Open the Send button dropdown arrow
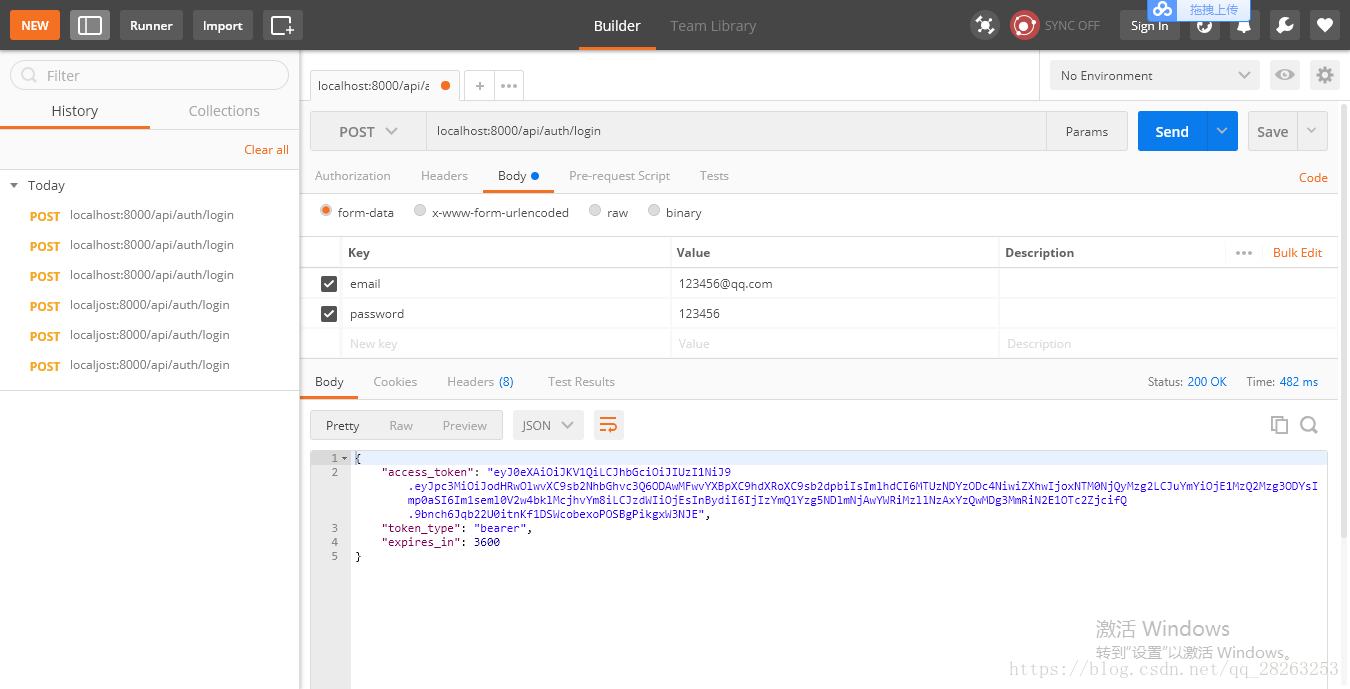This screenshot has width=1350, height=689. pos(1222,131)
